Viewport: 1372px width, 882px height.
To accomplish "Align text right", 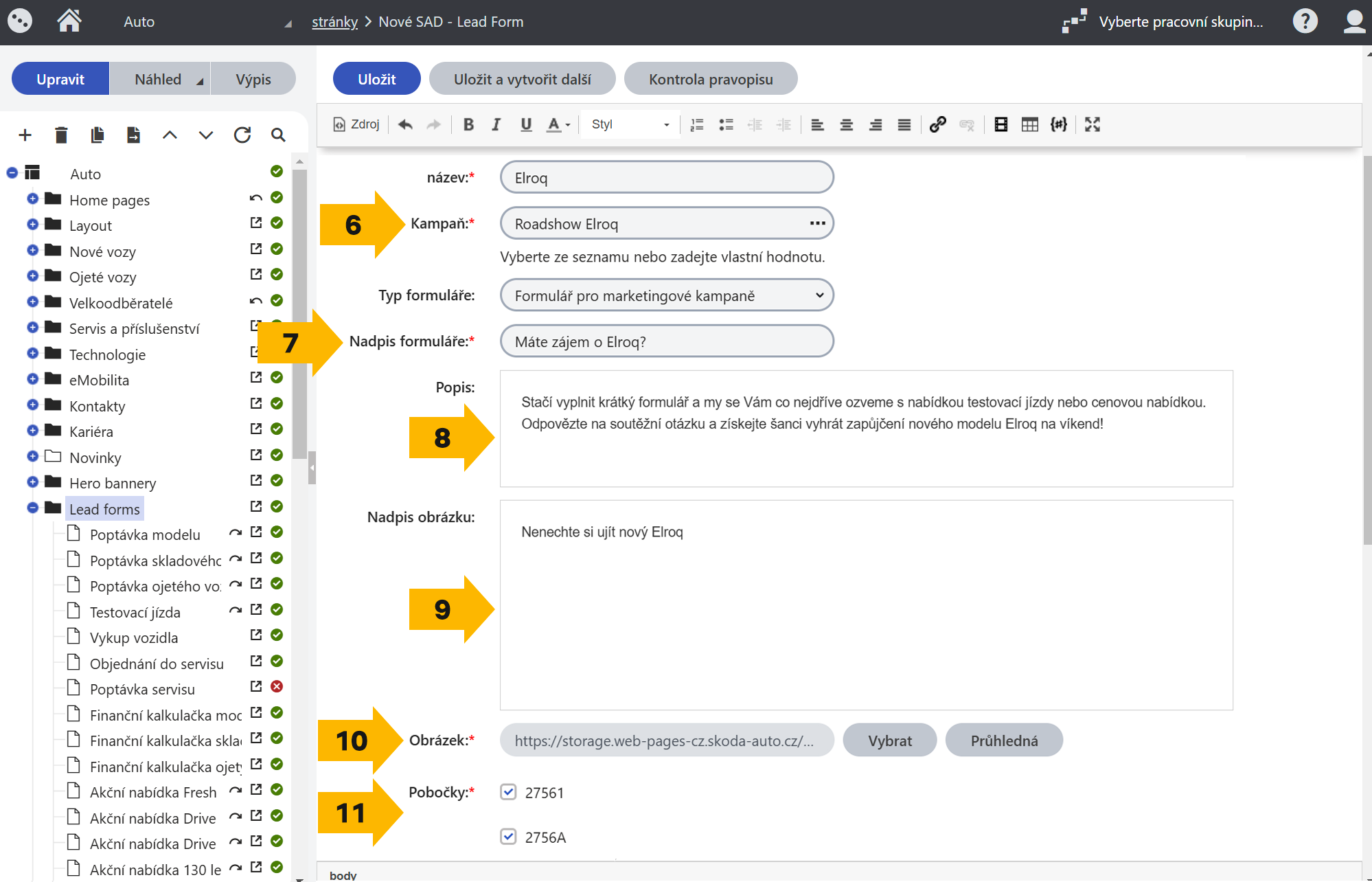I will pos(876,124).
